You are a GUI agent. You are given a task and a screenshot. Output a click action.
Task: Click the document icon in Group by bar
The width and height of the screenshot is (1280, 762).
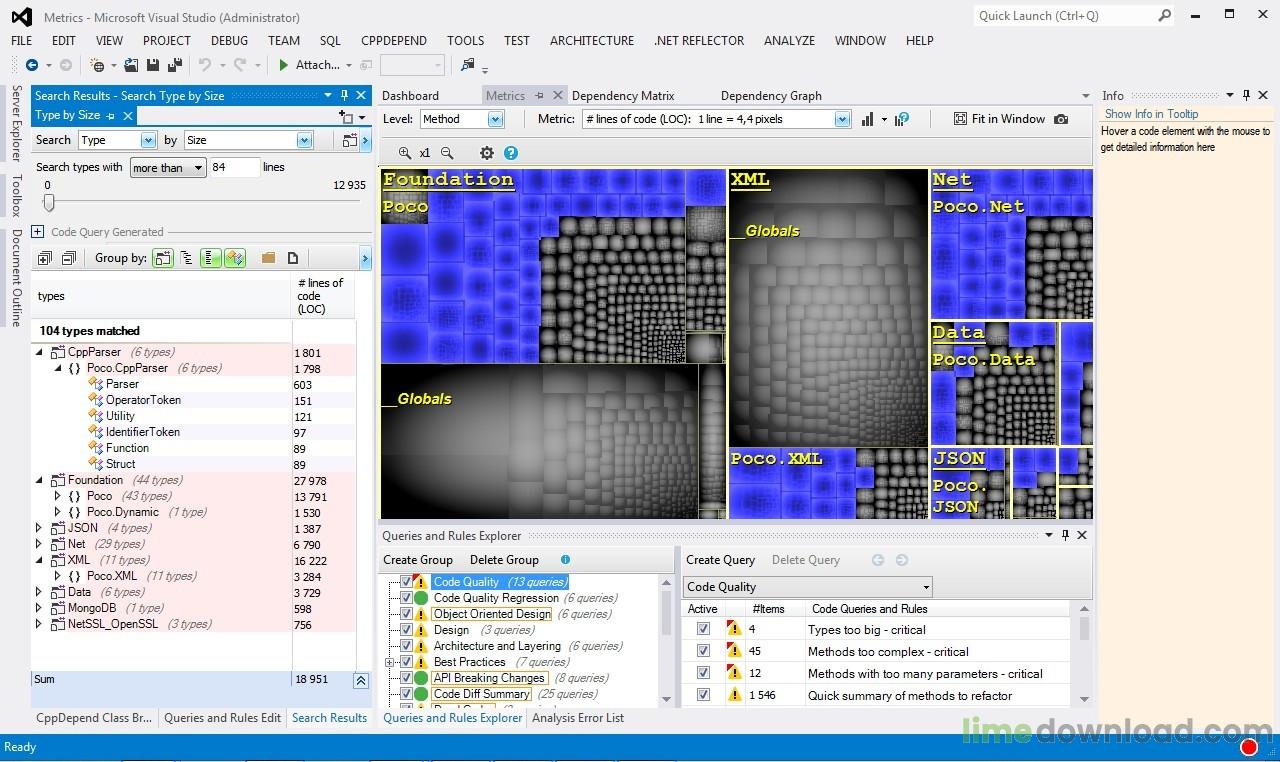[293, 258]
